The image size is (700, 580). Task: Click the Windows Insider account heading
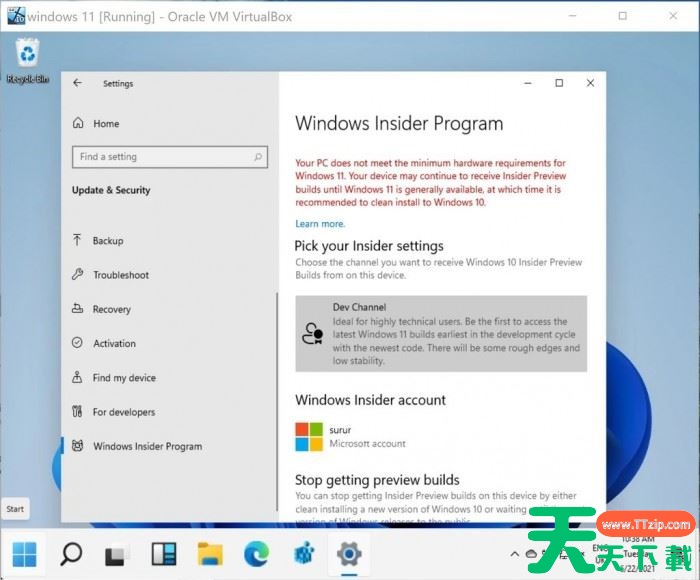coord(371,400)
